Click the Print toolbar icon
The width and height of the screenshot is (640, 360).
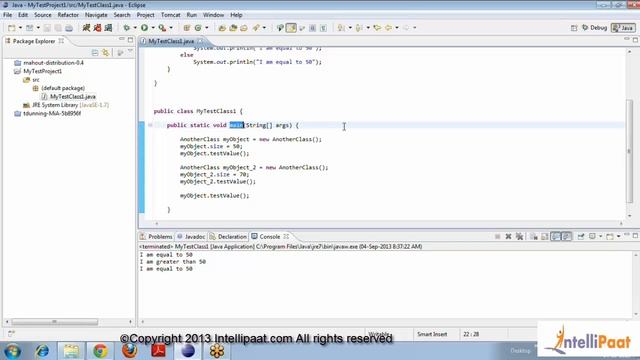click(69, 28)
